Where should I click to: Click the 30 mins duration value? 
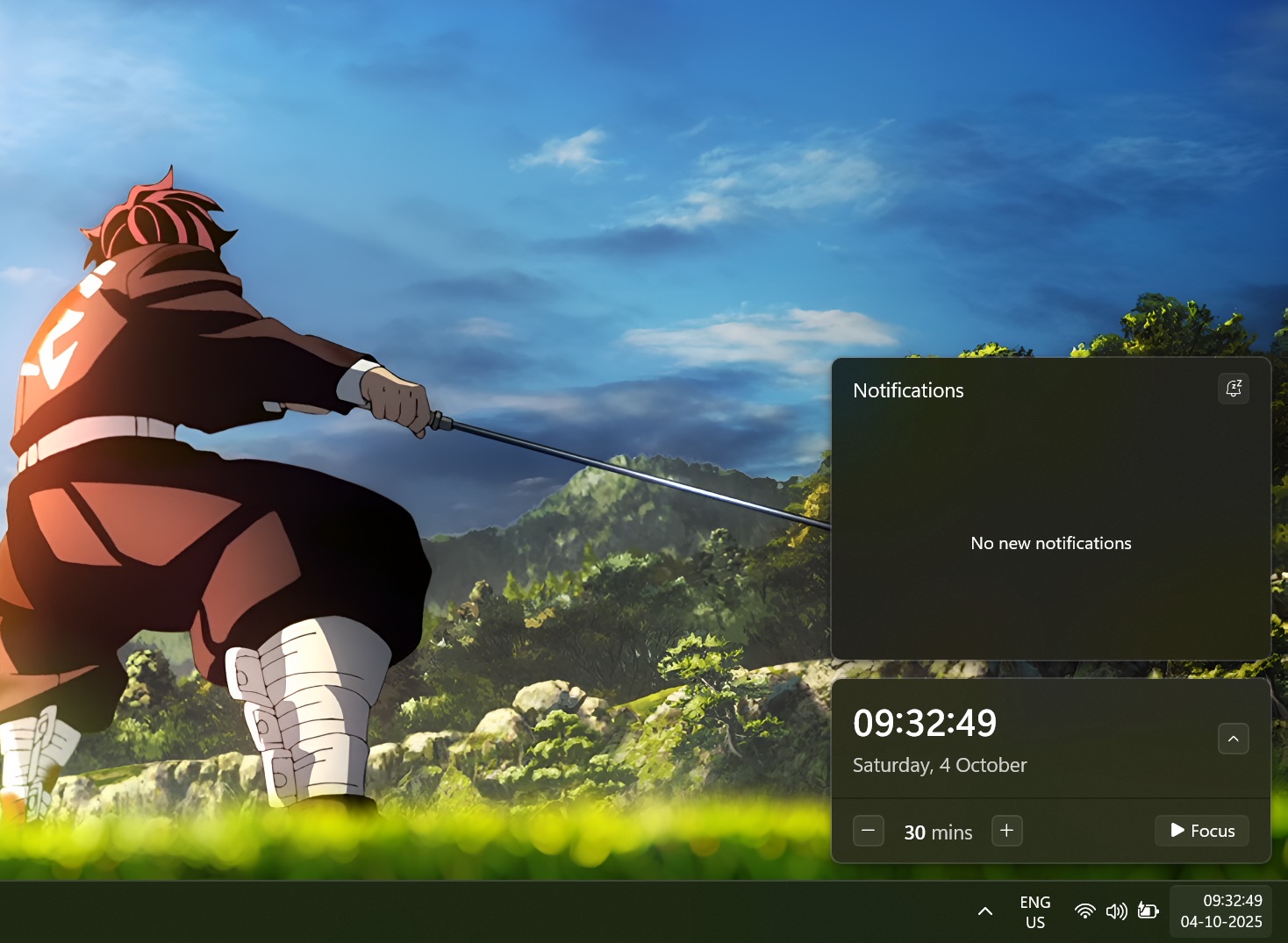click(938, 832)
